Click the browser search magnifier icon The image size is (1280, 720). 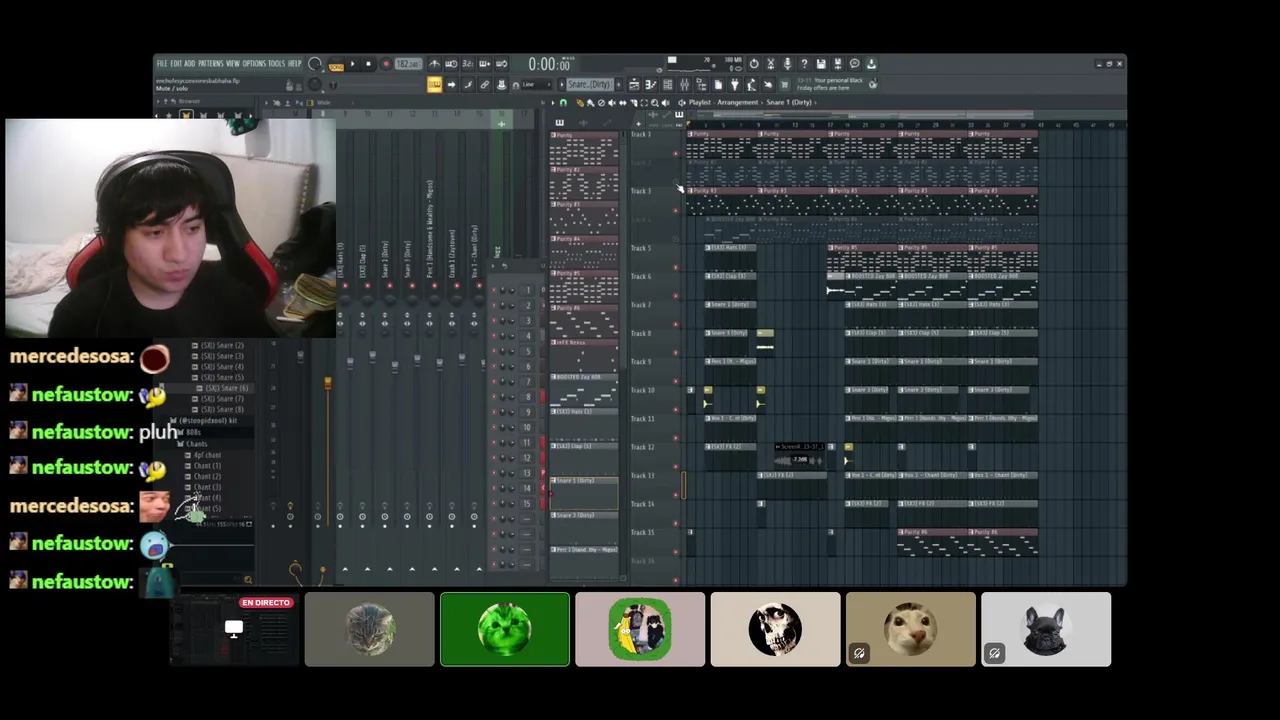248,578
